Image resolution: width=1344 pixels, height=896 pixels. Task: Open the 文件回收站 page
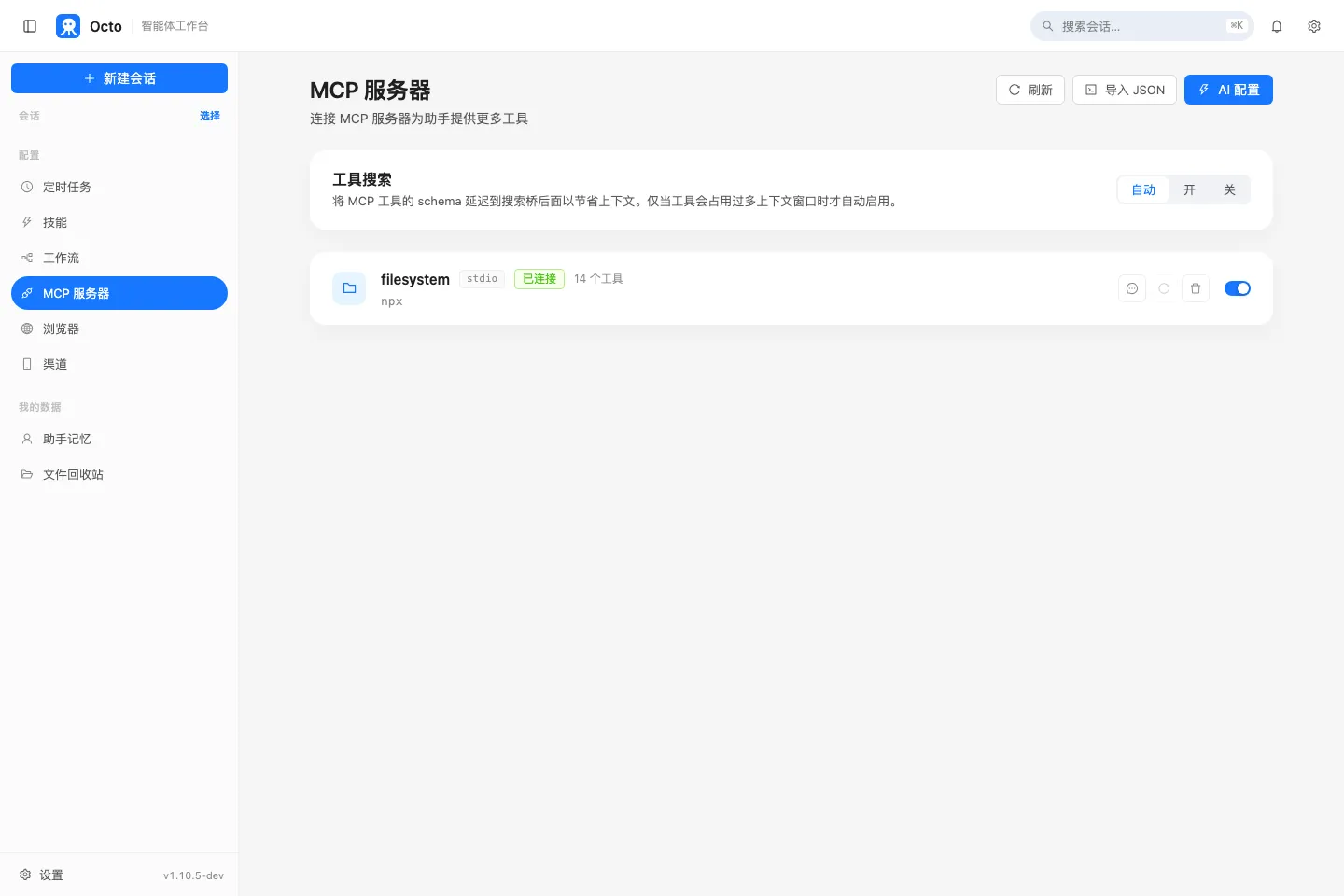pyautogui.click(x=119, y=474)
